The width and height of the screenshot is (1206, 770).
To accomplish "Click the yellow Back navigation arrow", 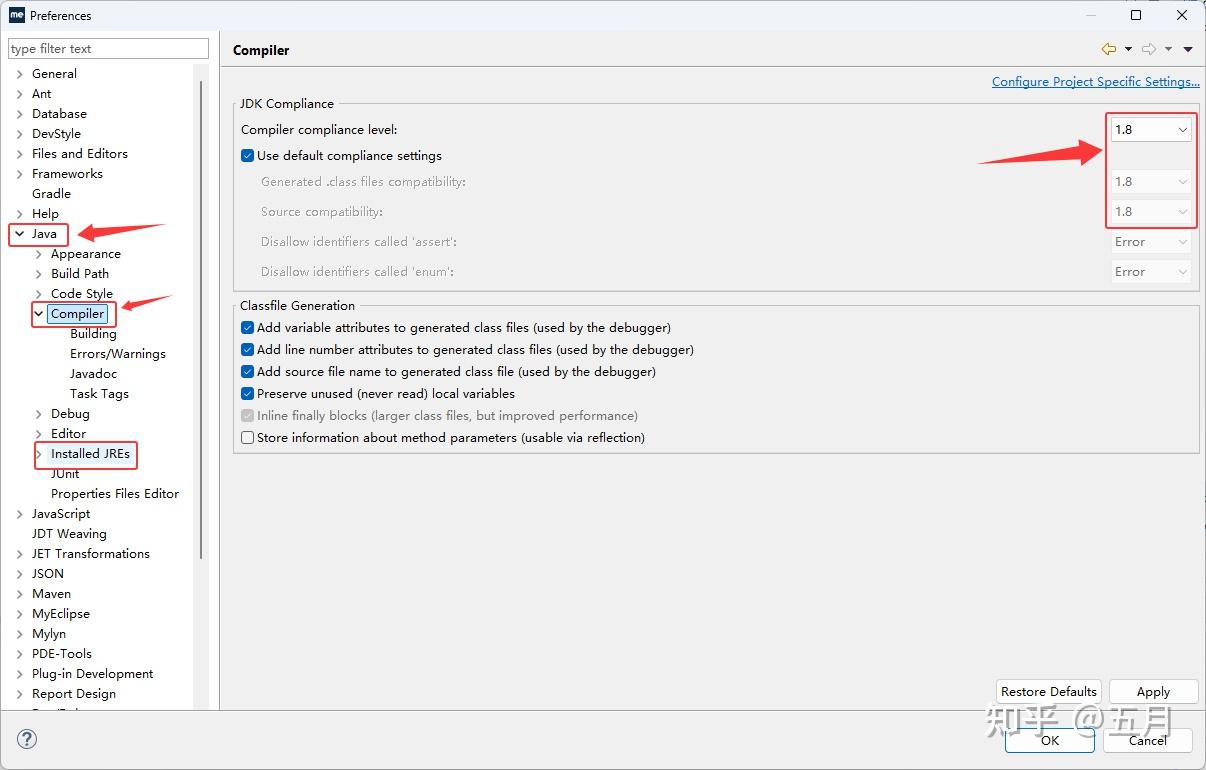I will pos(1108,49).
